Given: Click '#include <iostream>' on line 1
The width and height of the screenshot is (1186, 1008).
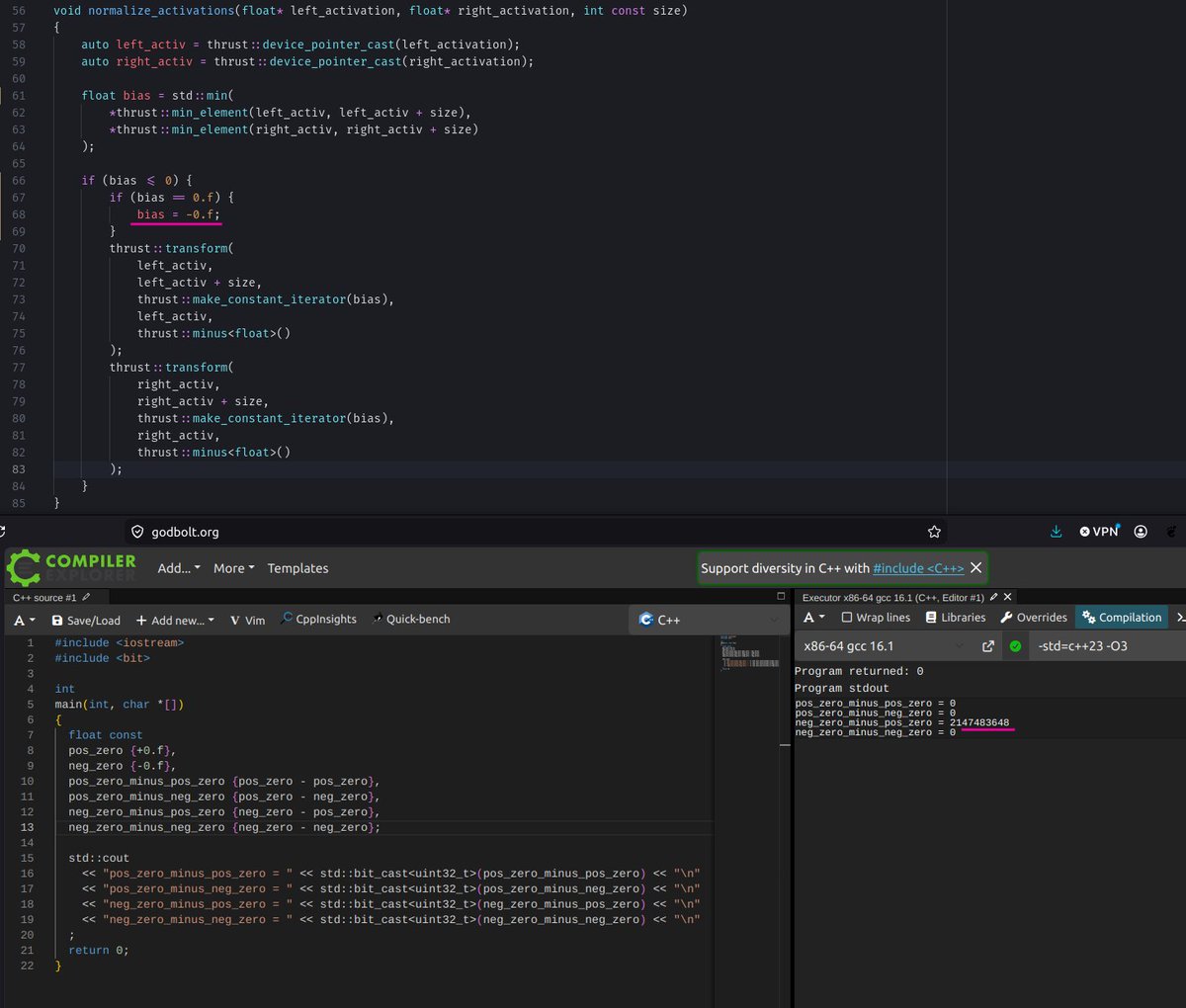Looking at the screenshot, I should click(x=120, y=642).
